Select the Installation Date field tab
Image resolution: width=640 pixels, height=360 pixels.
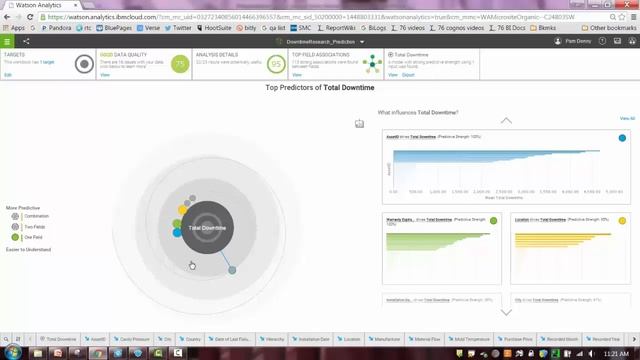311,339
